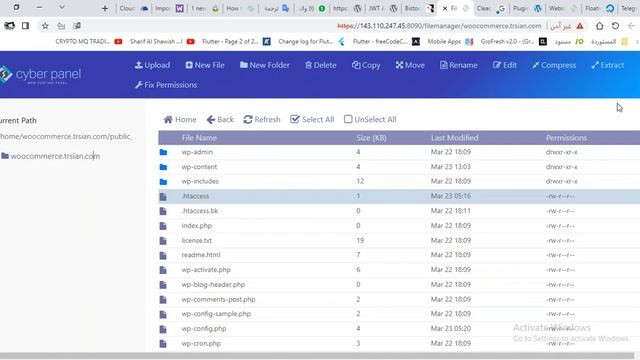Click the Cyber Panel logo
The image size is (640, 360).
point(40,75)
